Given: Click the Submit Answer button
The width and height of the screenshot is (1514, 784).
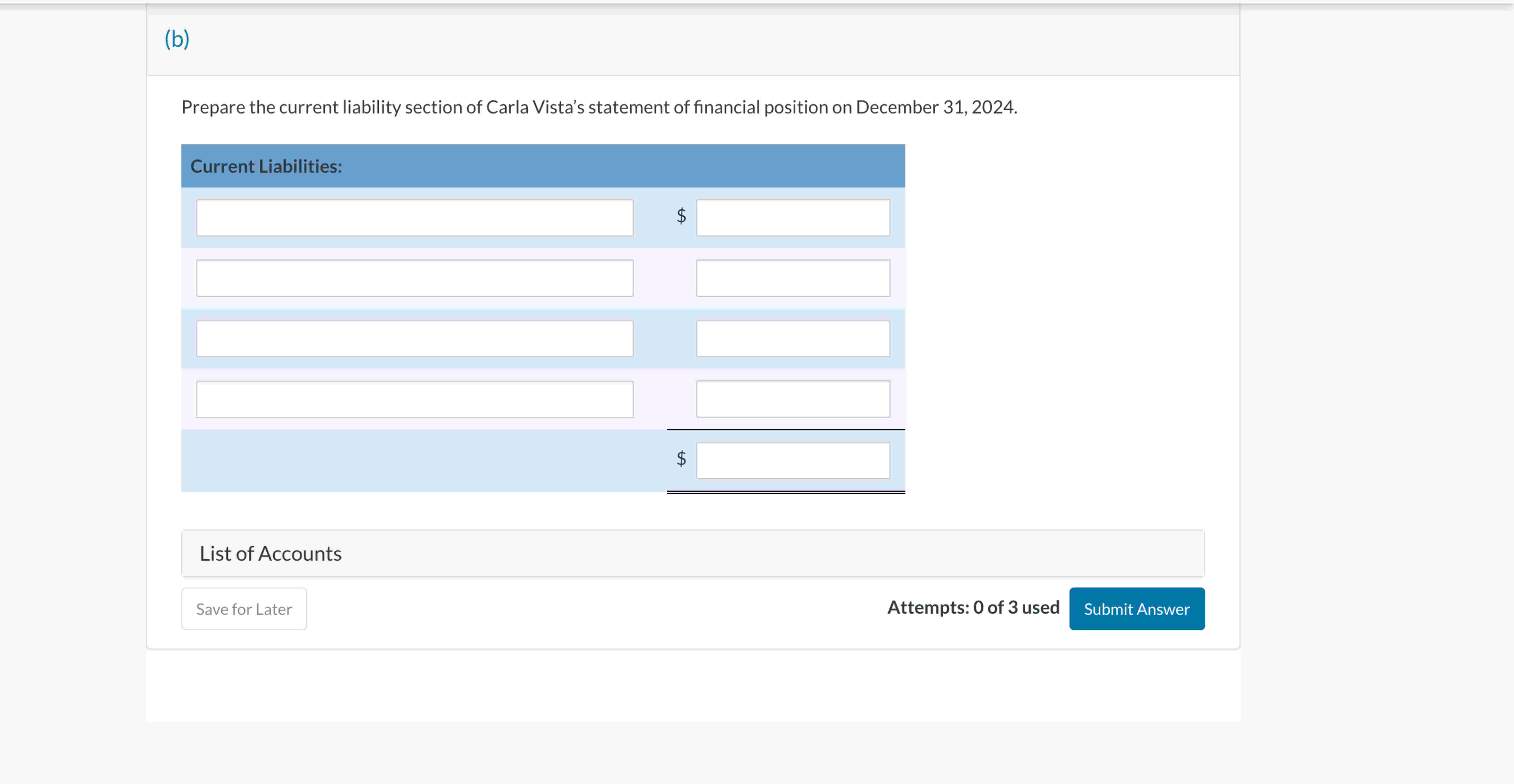Looking at the screenshot, I should tap(1137, 609).
